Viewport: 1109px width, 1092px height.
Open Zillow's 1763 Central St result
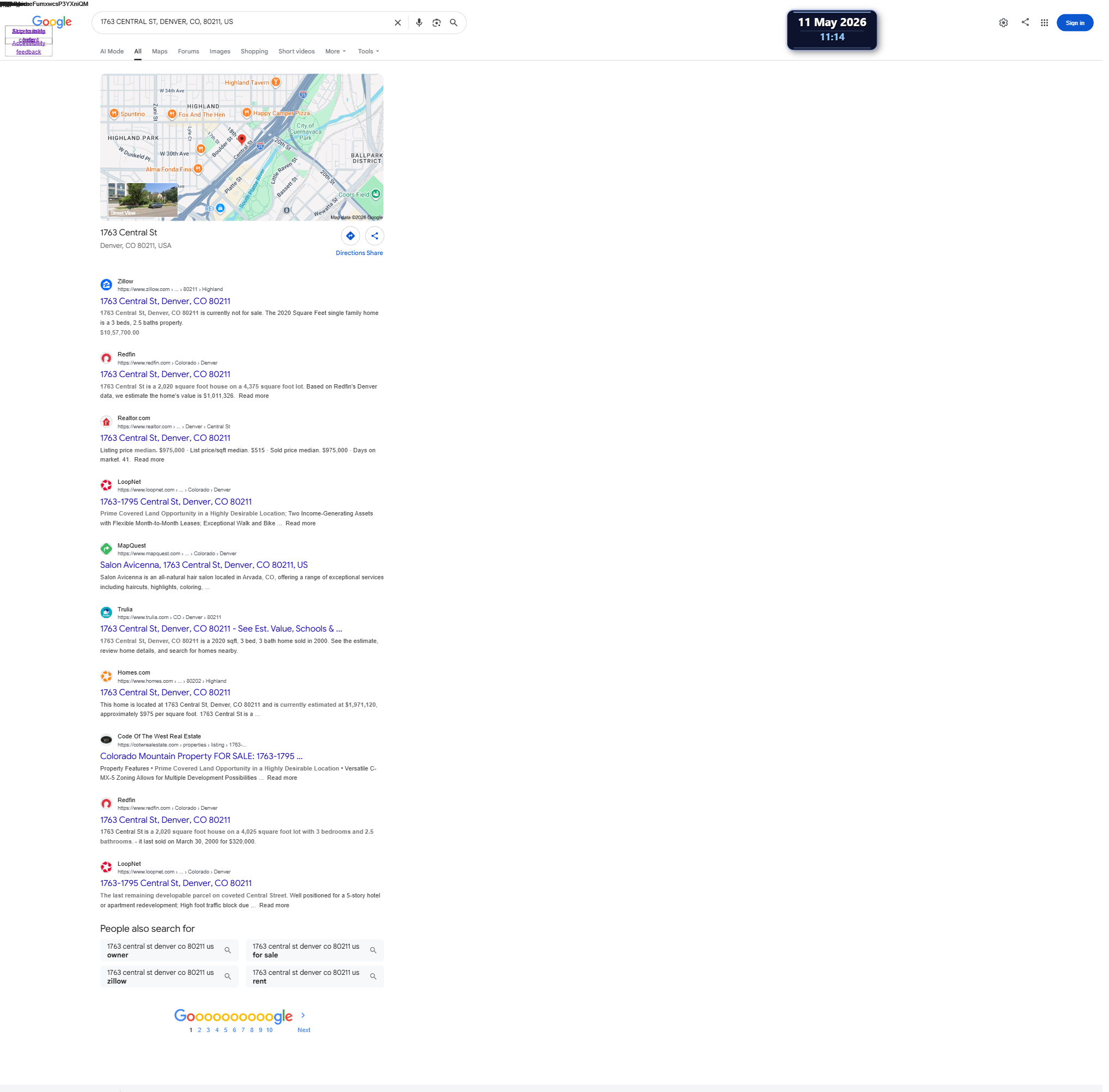pyautogui.click(x=165, y=302)
